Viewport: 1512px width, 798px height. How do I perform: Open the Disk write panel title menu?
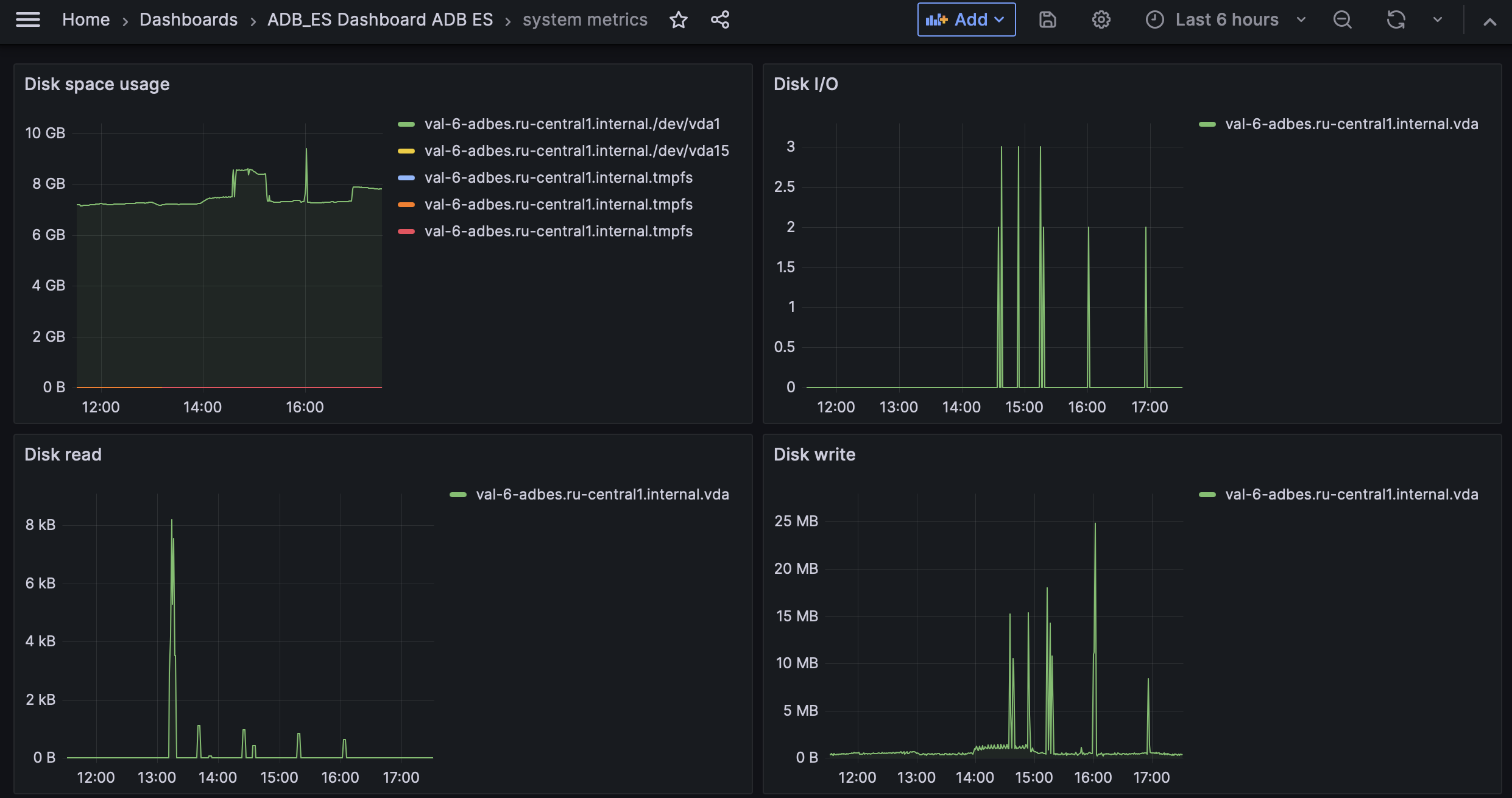click(814, 454)
